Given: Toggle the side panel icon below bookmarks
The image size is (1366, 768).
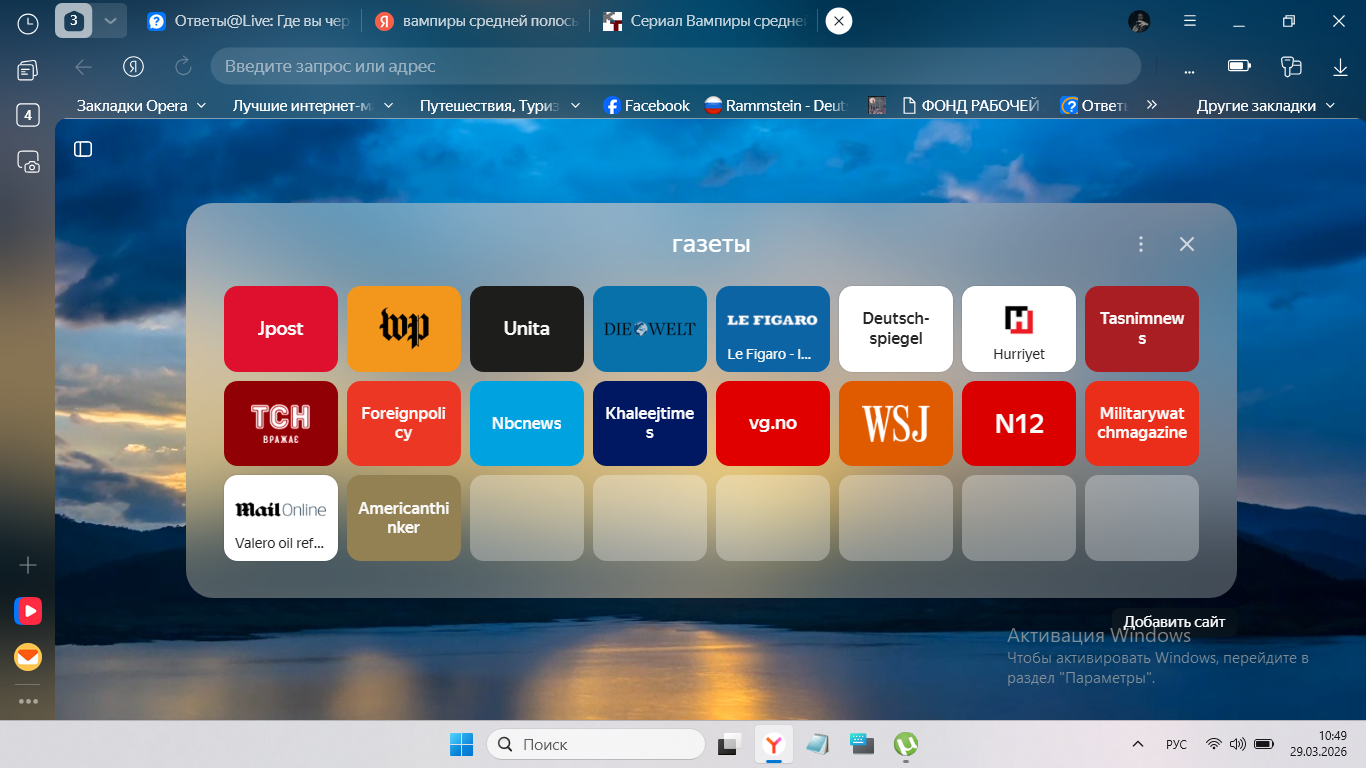Looking at the screenshot, I should tap(83, 149).
